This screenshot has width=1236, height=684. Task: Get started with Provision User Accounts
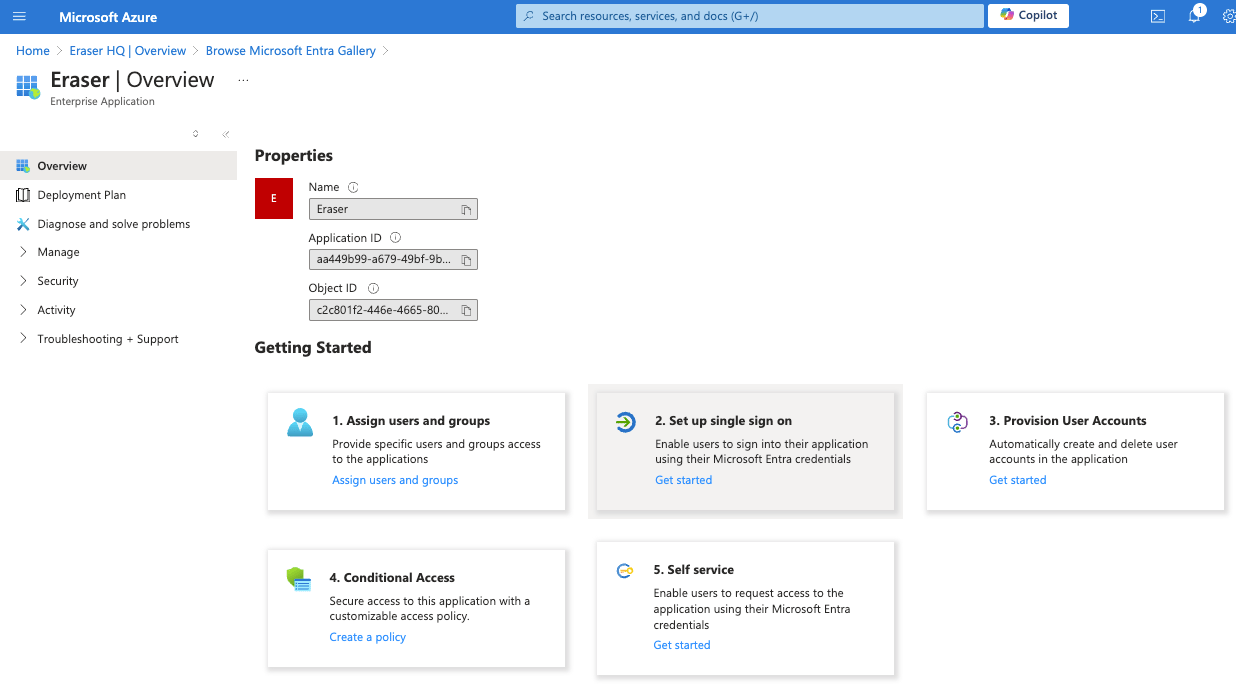pos(1018,480)
